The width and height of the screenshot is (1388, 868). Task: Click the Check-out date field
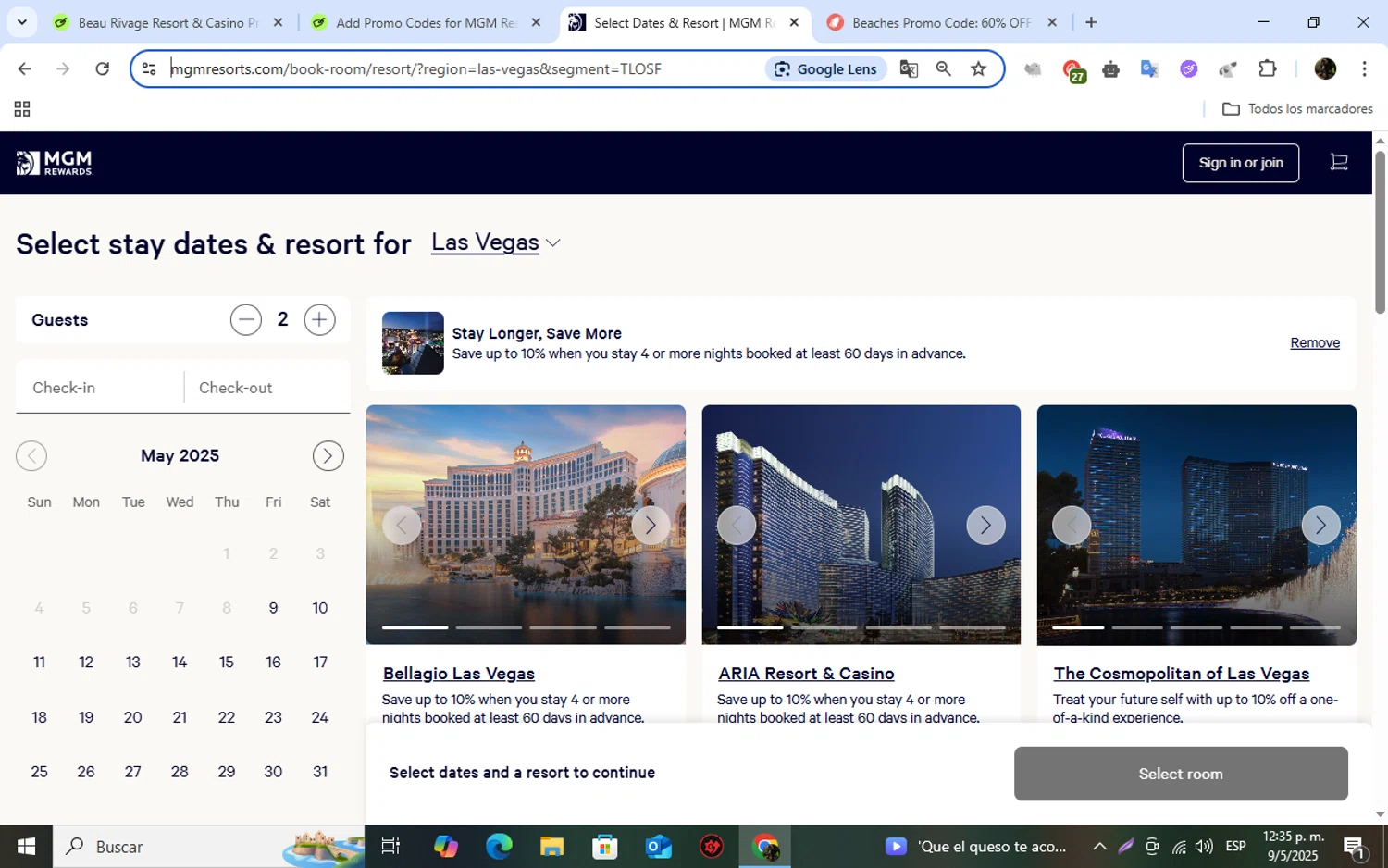[x=267, y=388]
